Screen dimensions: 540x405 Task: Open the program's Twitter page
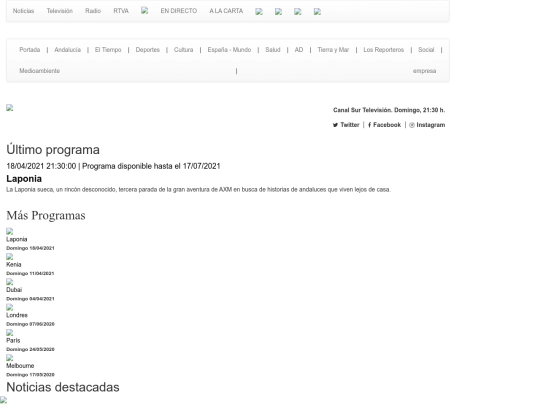346,125
